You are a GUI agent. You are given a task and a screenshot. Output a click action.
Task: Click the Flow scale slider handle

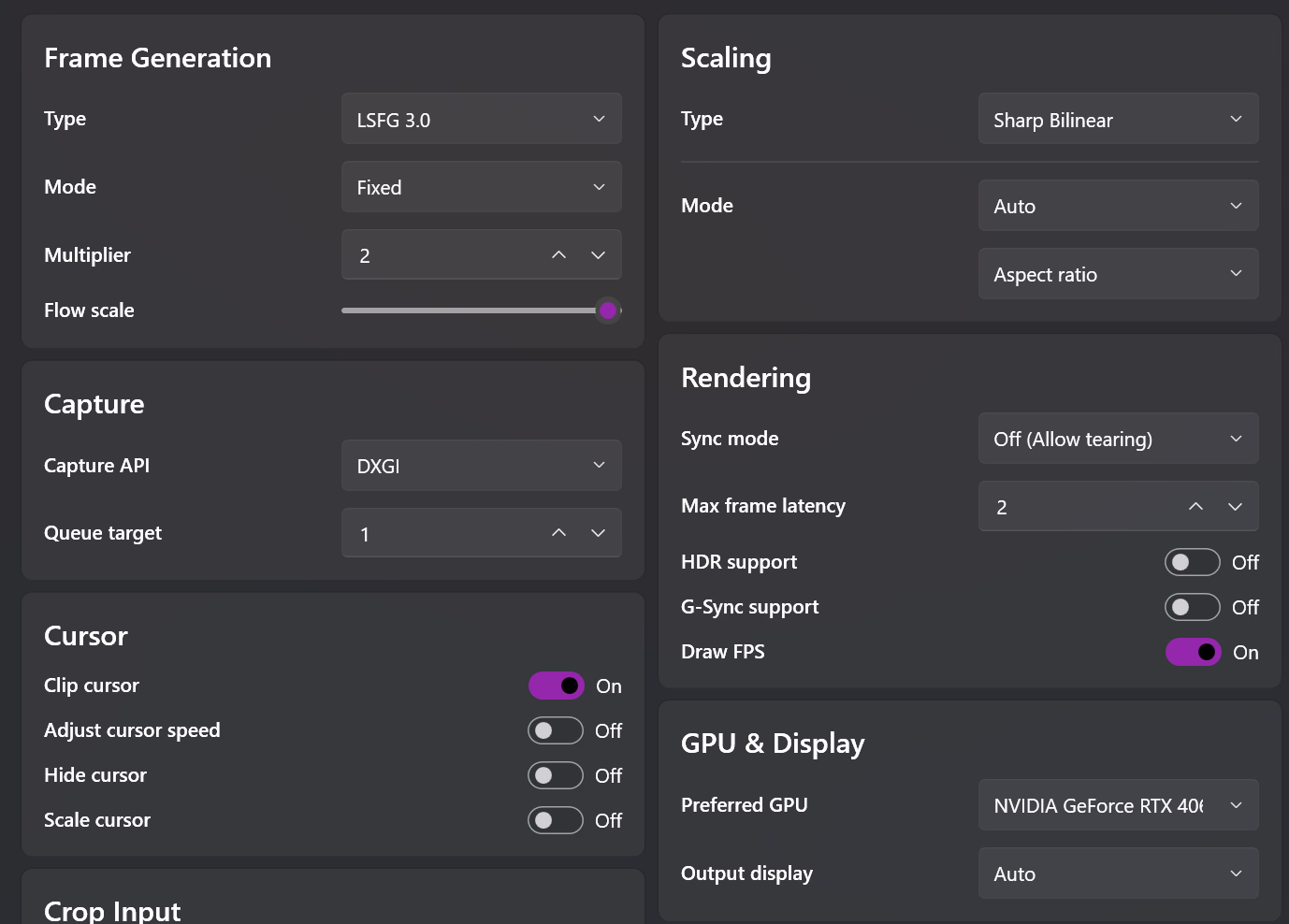pos(608,310)
